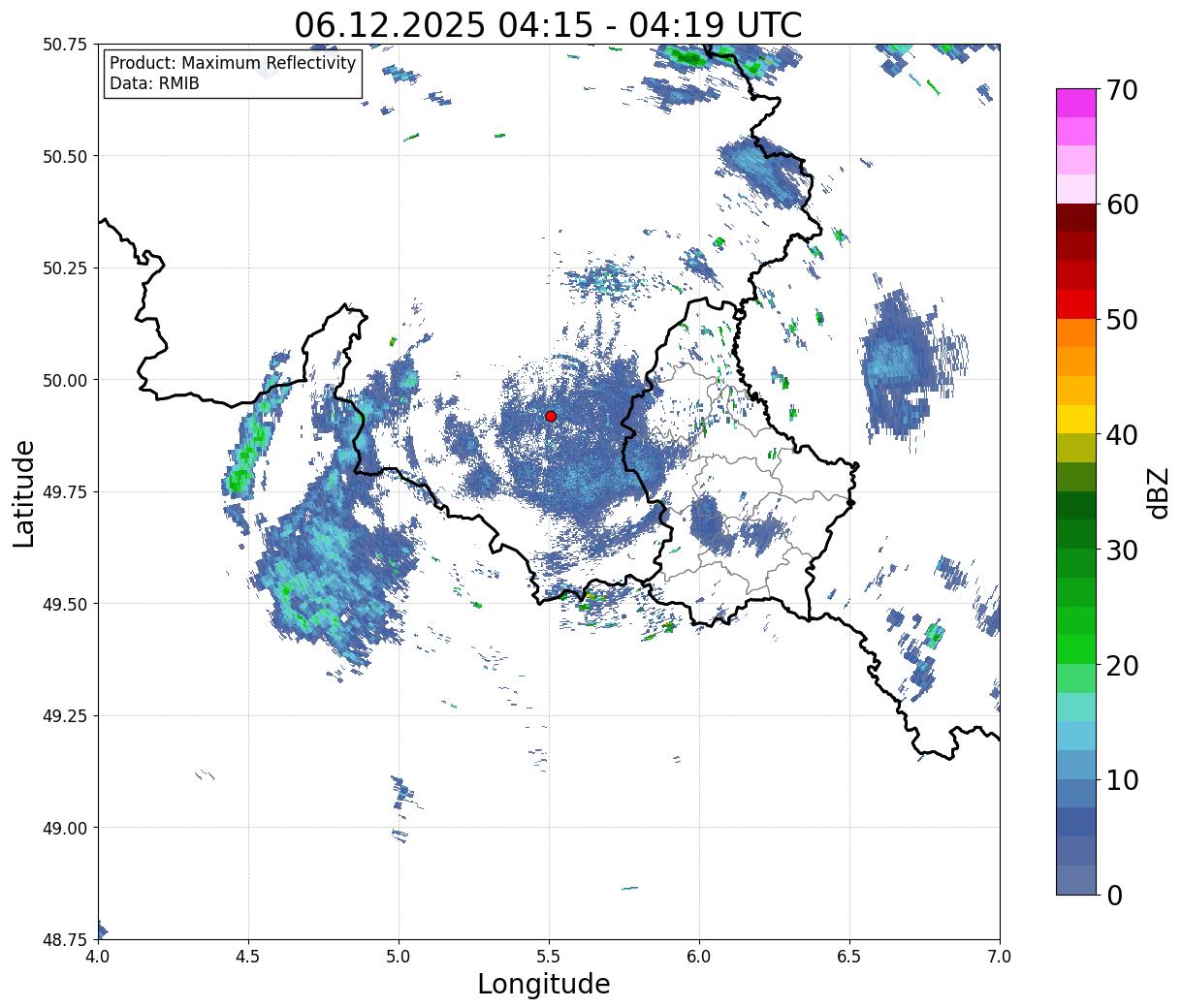
Task: Click the latitude tick label 49.00
Action: click(x=65, y=828)
